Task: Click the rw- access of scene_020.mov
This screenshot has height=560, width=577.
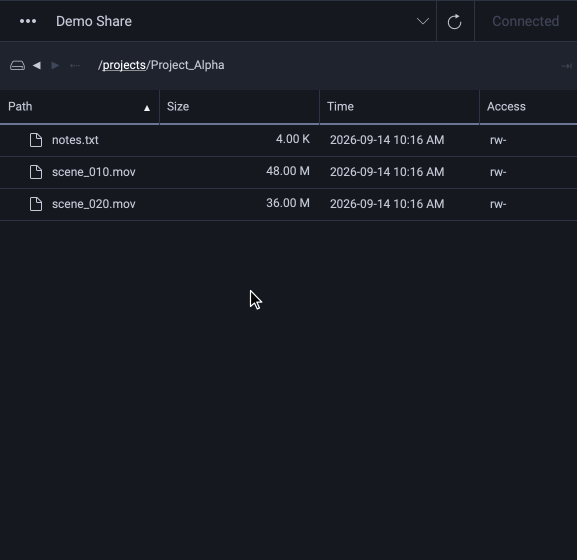Action: pyautogui.click(x=498, y=205)
